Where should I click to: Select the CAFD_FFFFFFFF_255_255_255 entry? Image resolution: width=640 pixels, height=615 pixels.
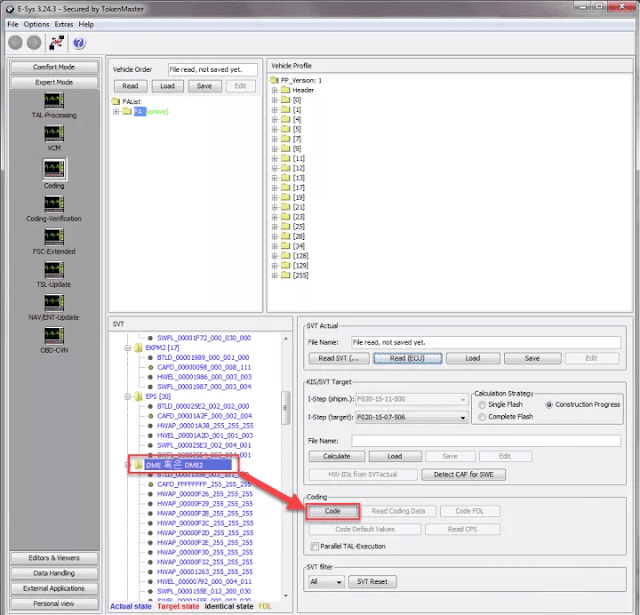[x=204, y=484]
